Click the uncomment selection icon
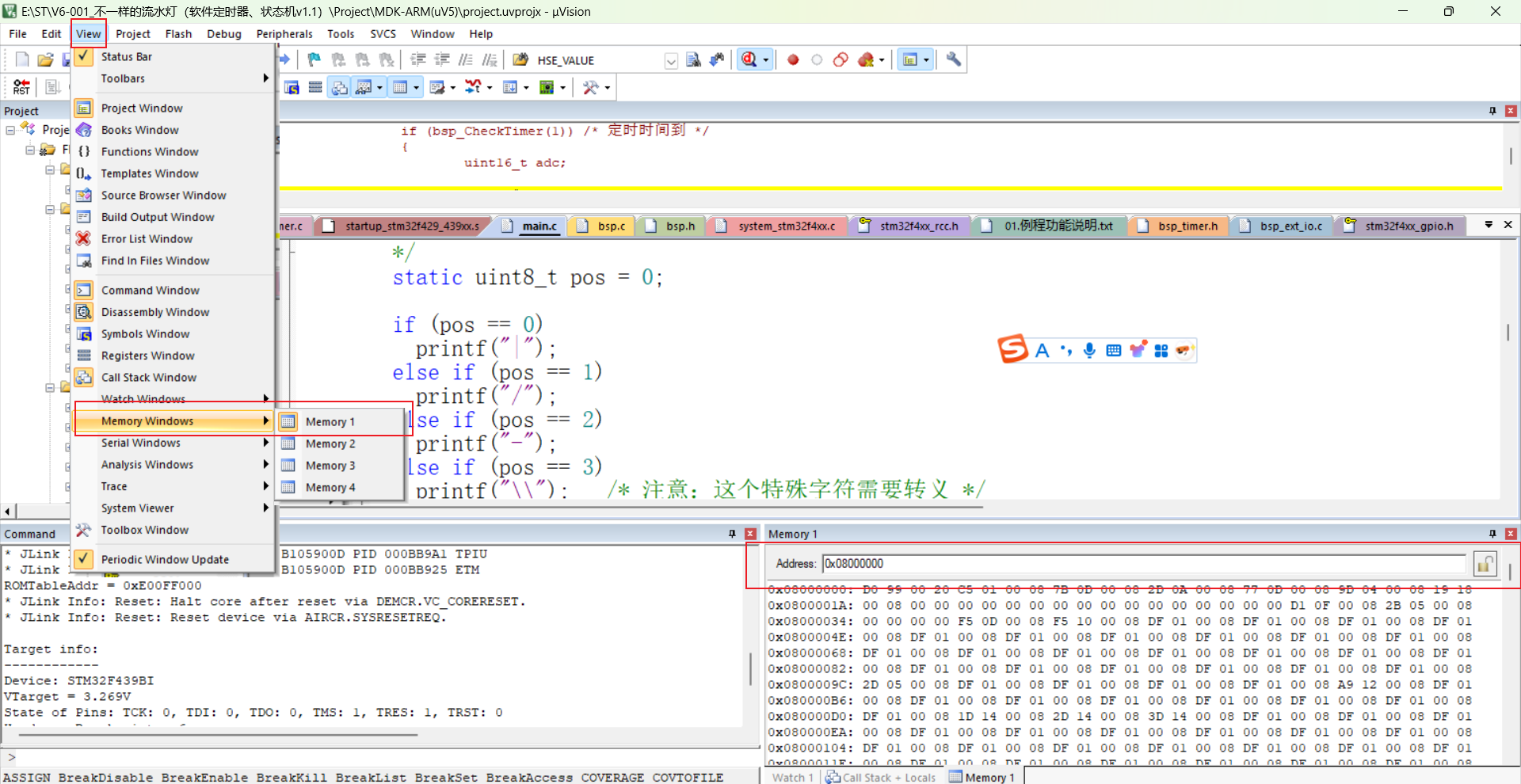The height and width of the screenshot is (784, 1521). [x=490, y=59]
